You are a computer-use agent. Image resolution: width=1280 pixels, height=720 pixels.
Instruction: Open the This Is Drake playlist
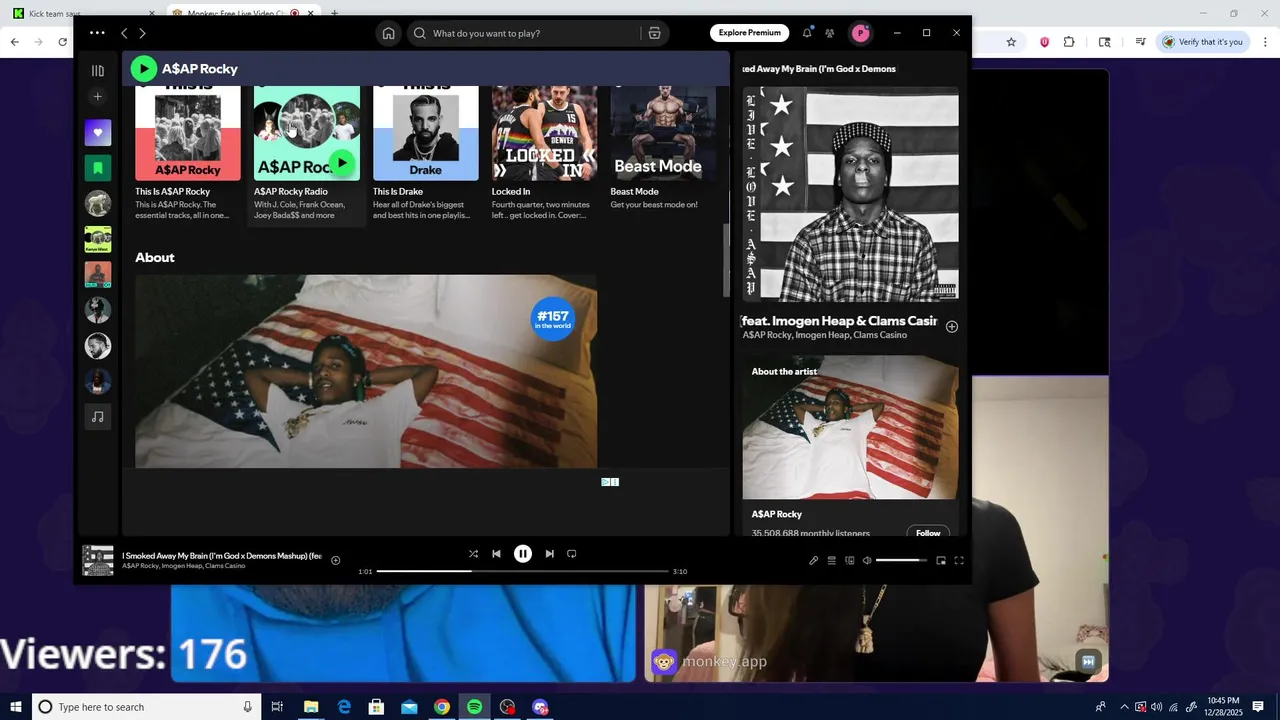(426, 153)
